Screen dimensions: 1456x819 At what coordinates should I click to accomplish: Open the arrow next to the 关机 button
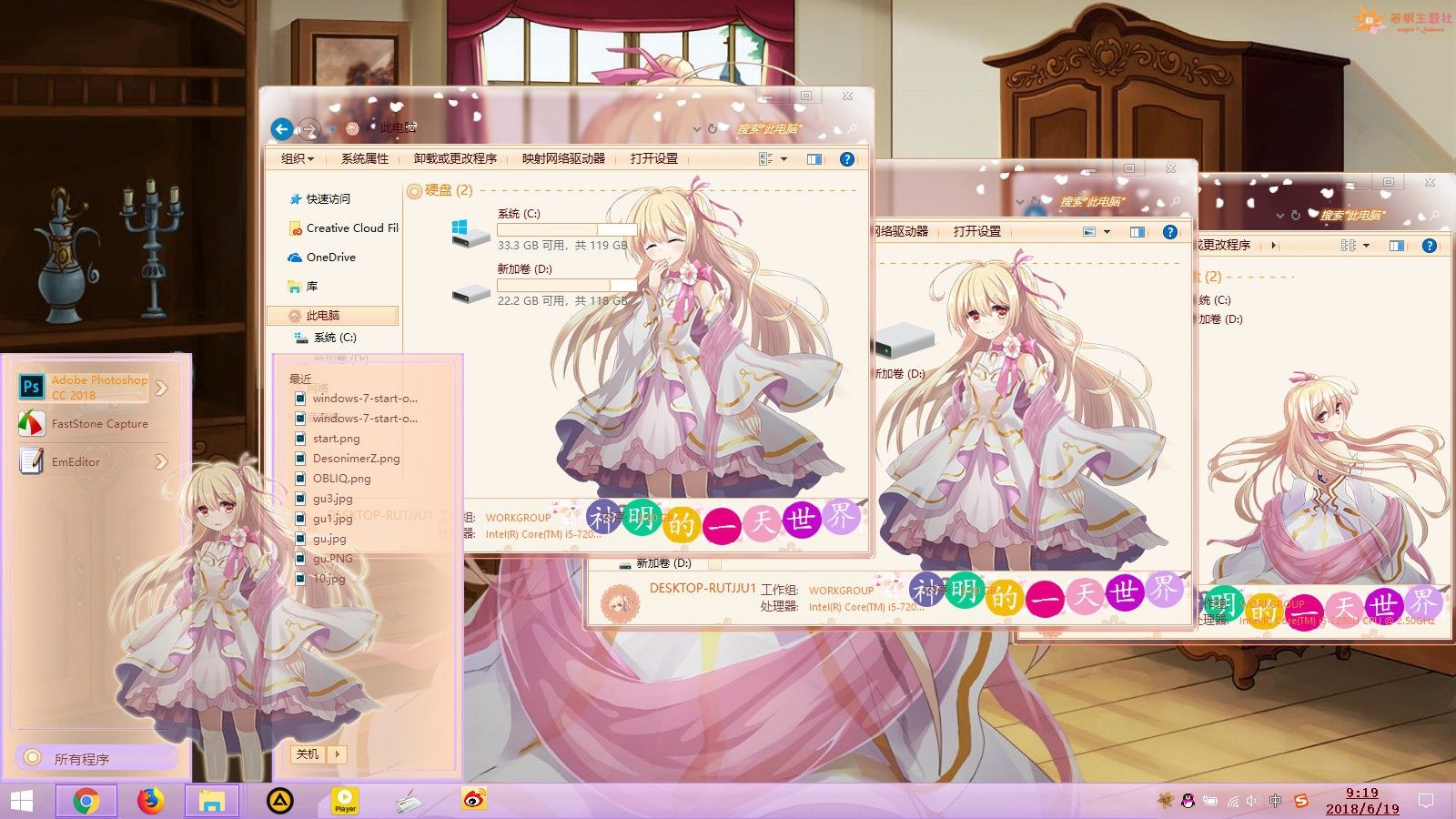click(x=338, y=754)
